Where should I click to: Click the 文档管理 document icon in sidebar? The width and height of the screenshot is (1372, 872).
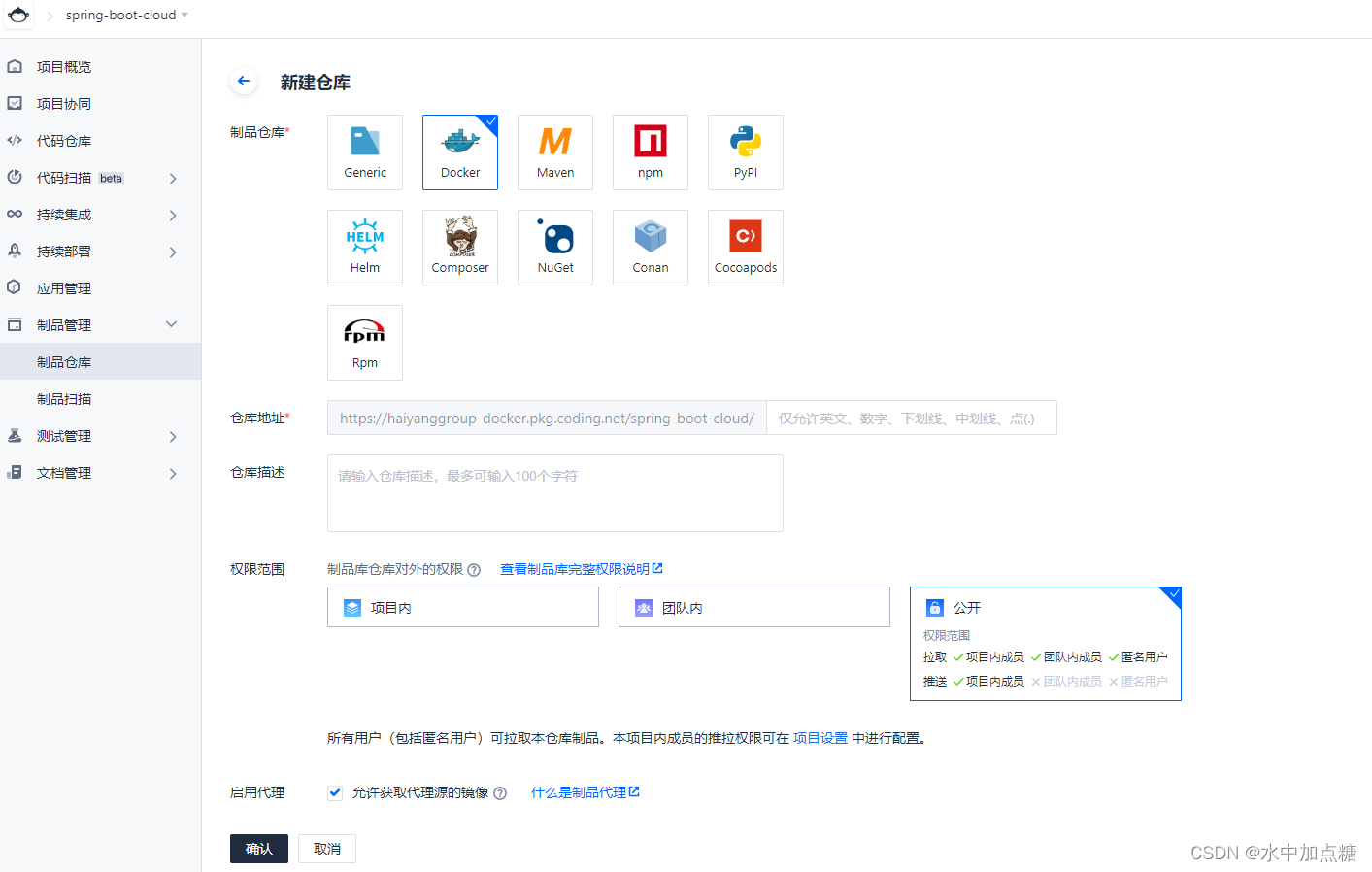click(15, 472)
